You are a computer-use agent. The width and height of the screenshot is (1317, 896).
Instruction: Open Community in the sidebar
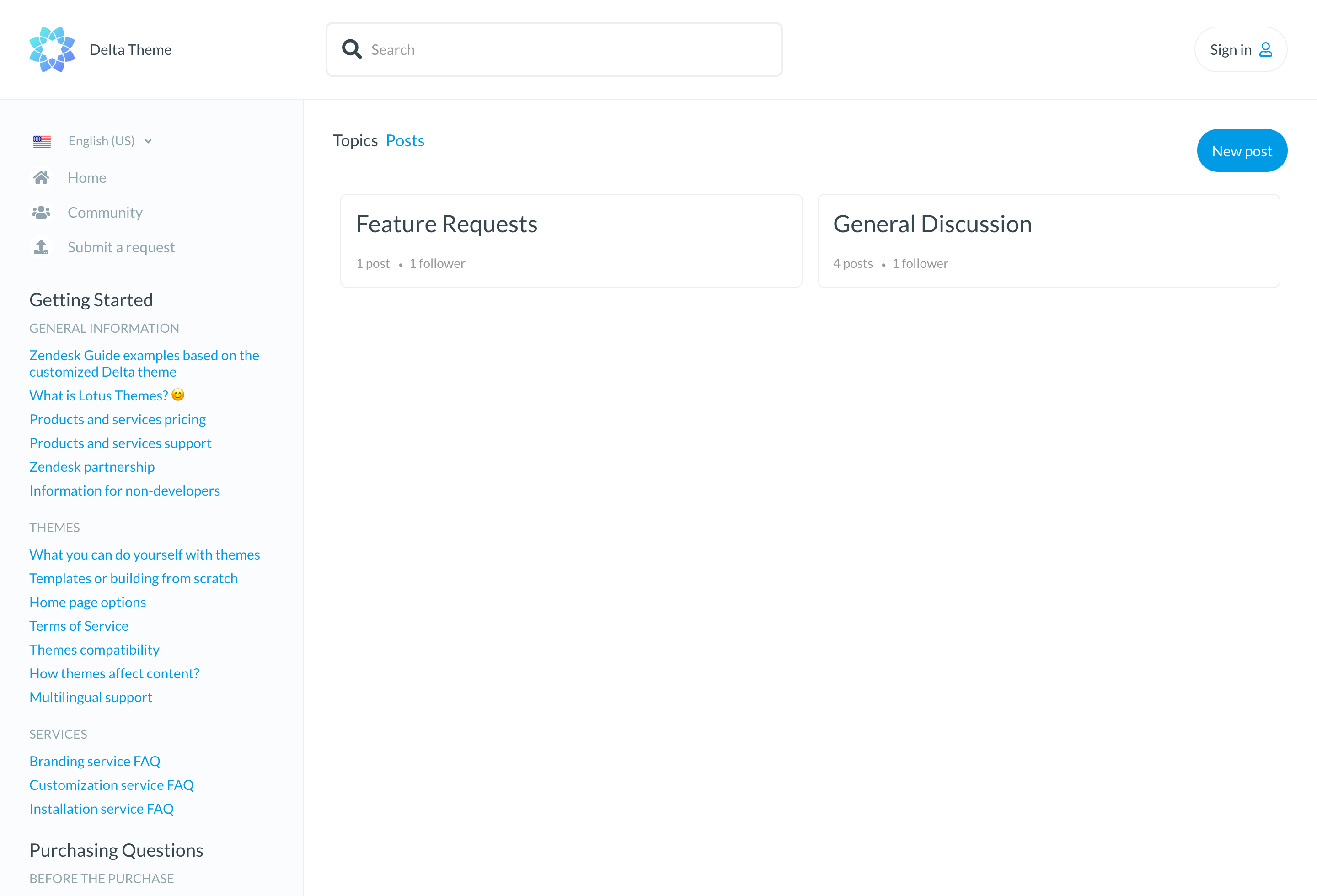[105, 213]
